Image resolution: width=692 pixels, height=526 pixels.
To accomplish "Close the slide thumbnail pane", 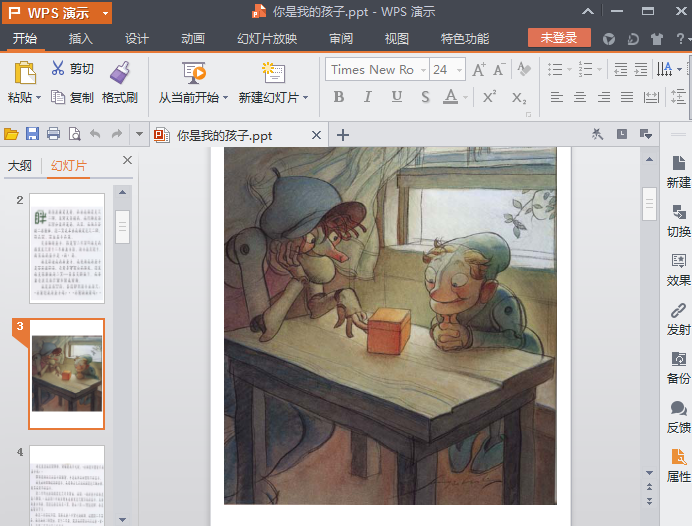I will point(127,160).
